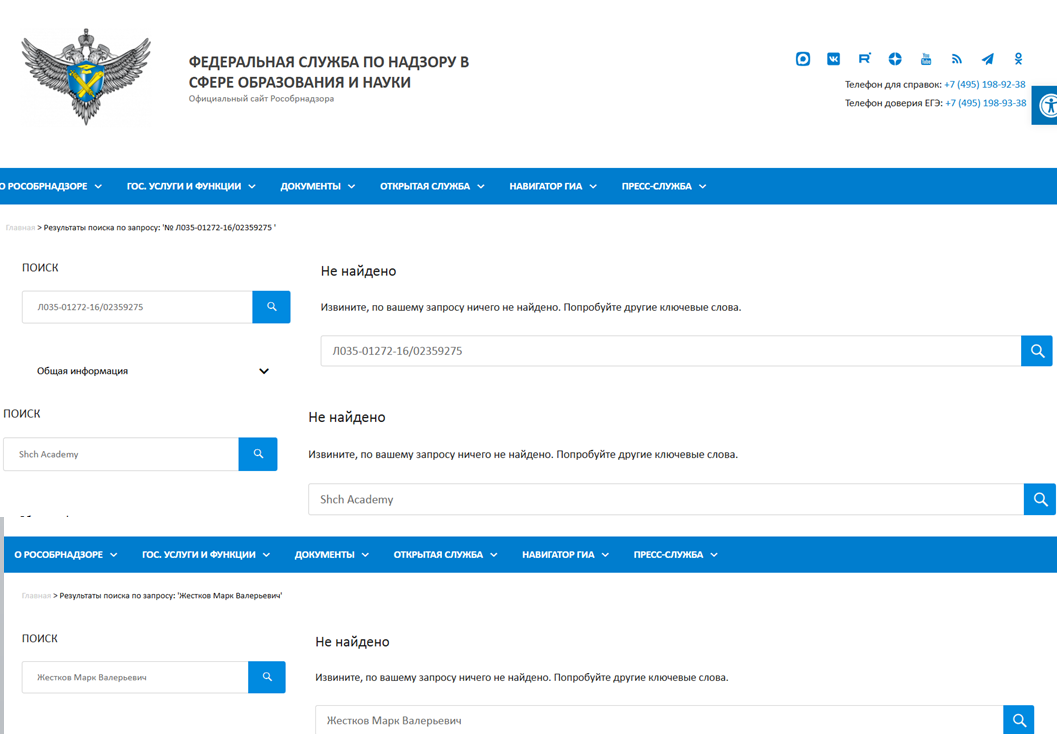Image resolution: width=1057 pixels, height=734 pixels.
Task: Click sidebar search icon beside Л035-01272-16/02359275 field
Action: pos(272,307)
